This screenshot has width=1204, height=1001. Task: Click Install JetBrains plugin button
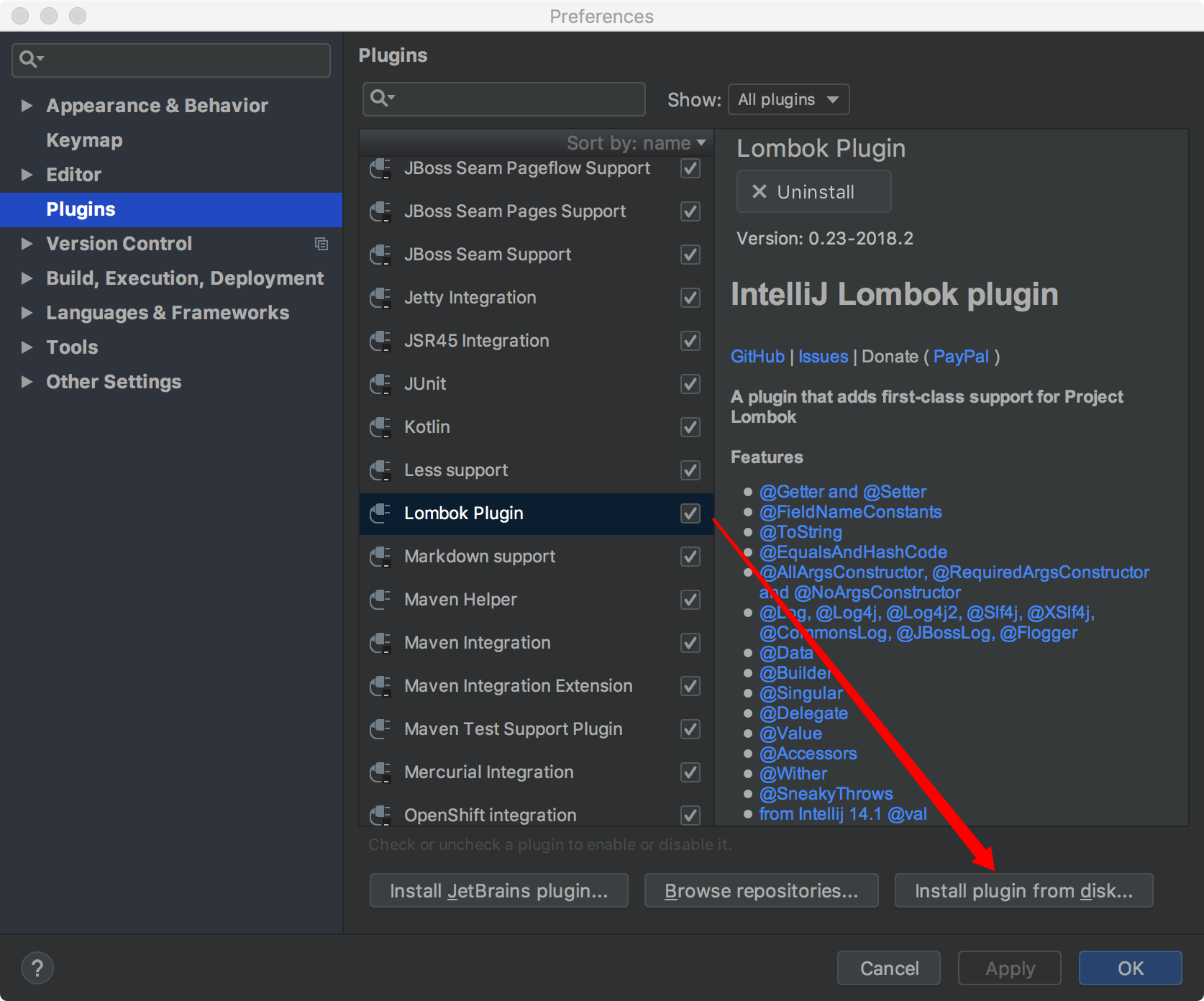(498, 891)
